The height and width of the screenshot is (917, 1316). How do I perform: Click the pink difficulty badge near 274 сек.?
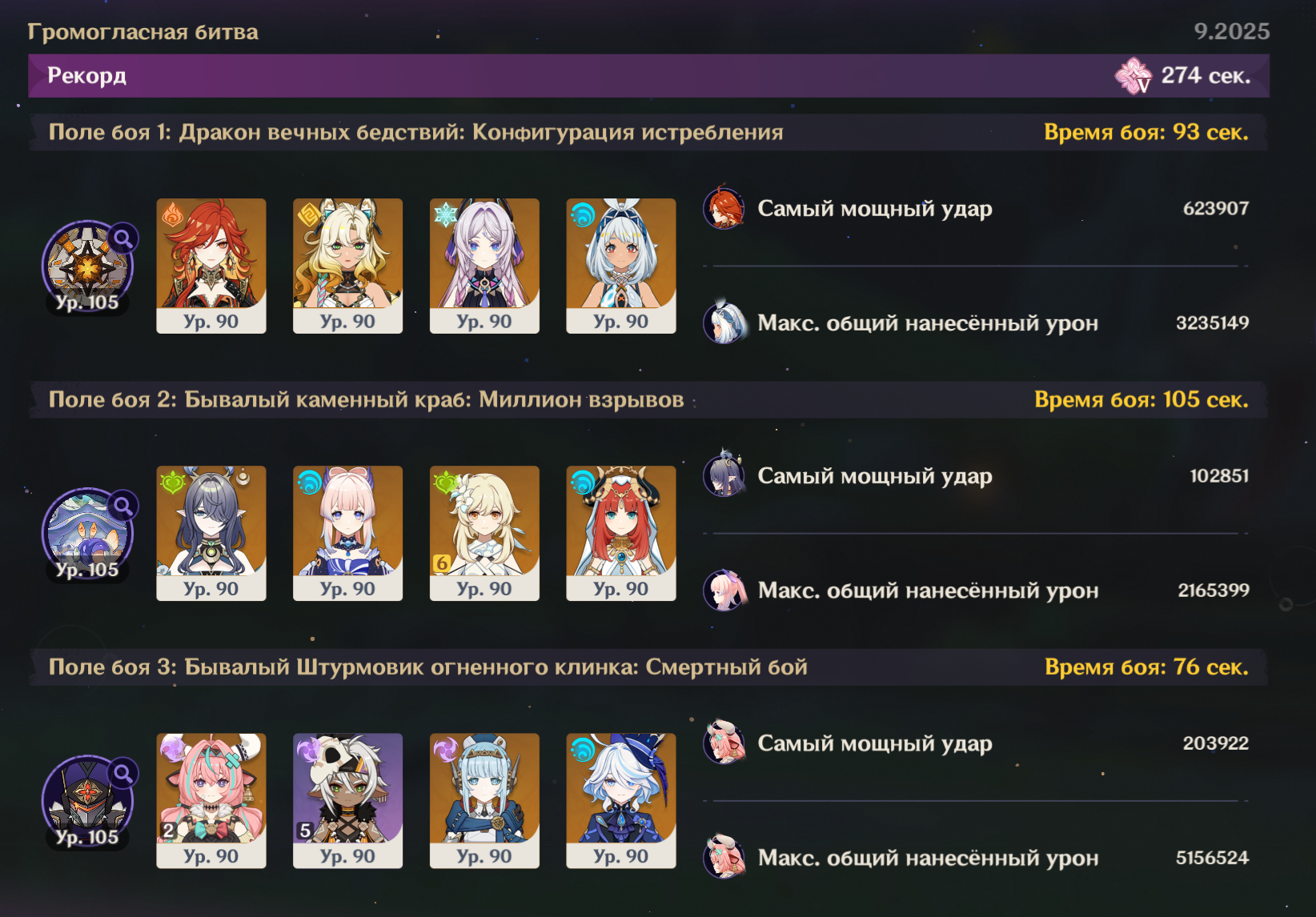[x=1133, y=76]
